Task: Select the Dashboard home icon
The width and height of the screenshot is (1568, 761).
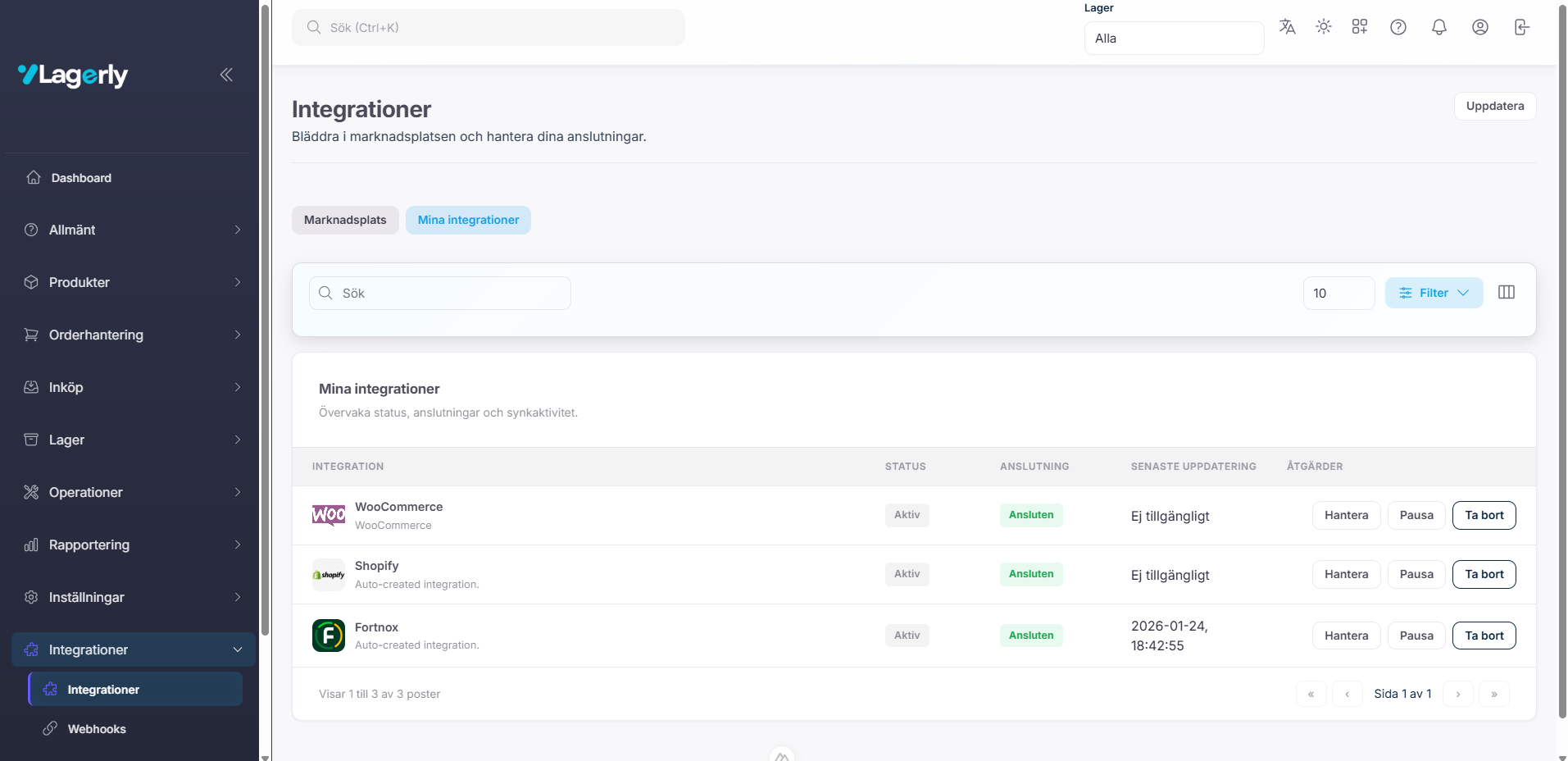Action: coord(33,177)
